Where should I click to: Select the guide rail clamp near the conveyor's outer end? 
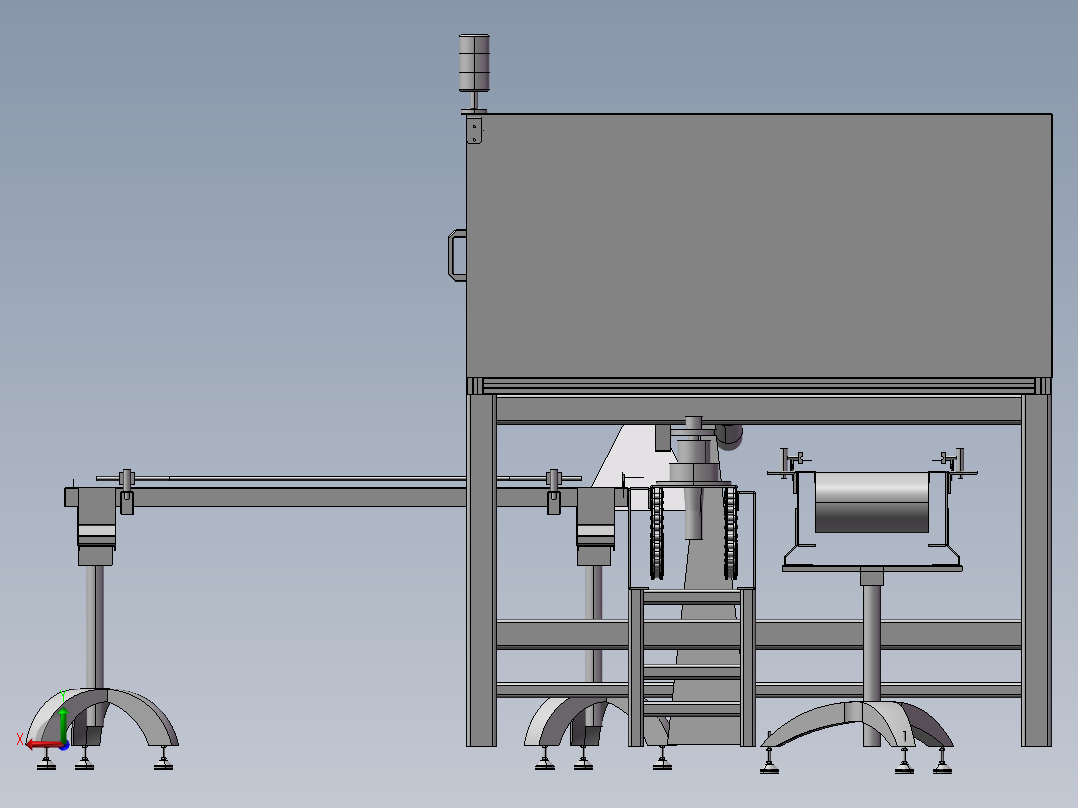[x=126, y=491]
